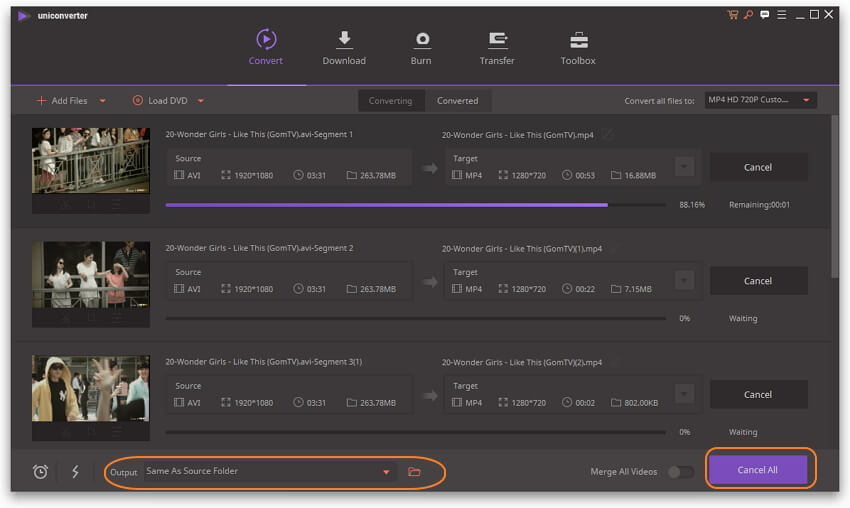Click the Segment 3(1) progress bar
The width and height of the screenshot is (850, 508).
point(416,432)
